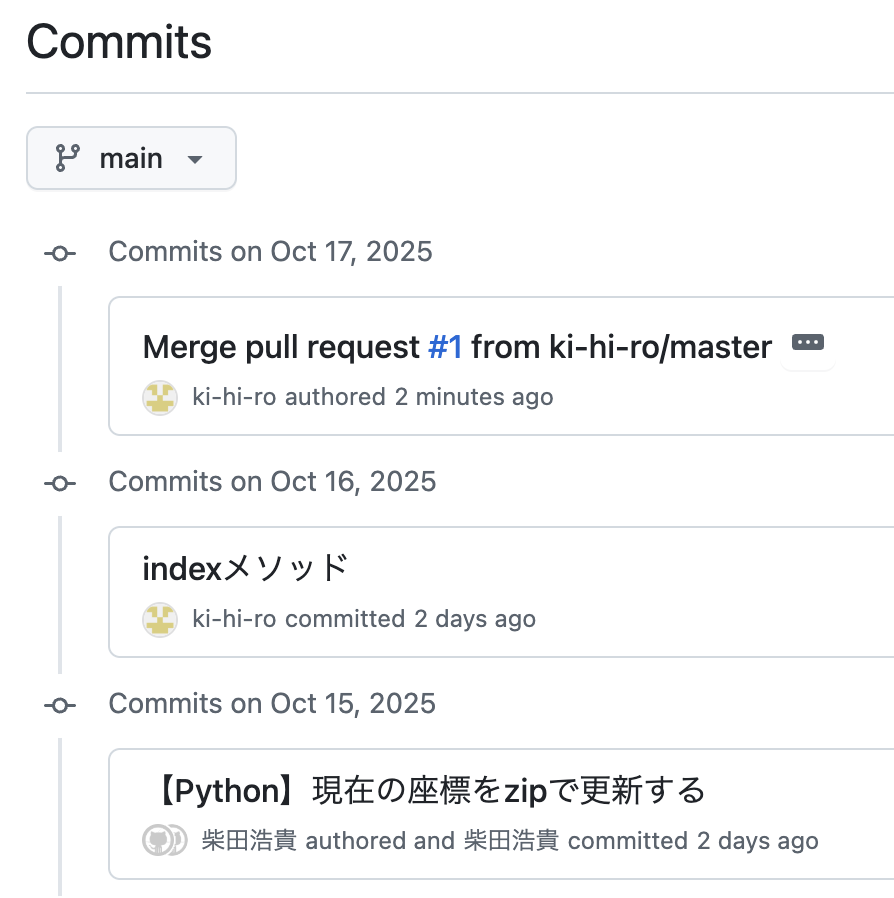Click the 柴田浩貴 name before "committed"

(511, 841)
